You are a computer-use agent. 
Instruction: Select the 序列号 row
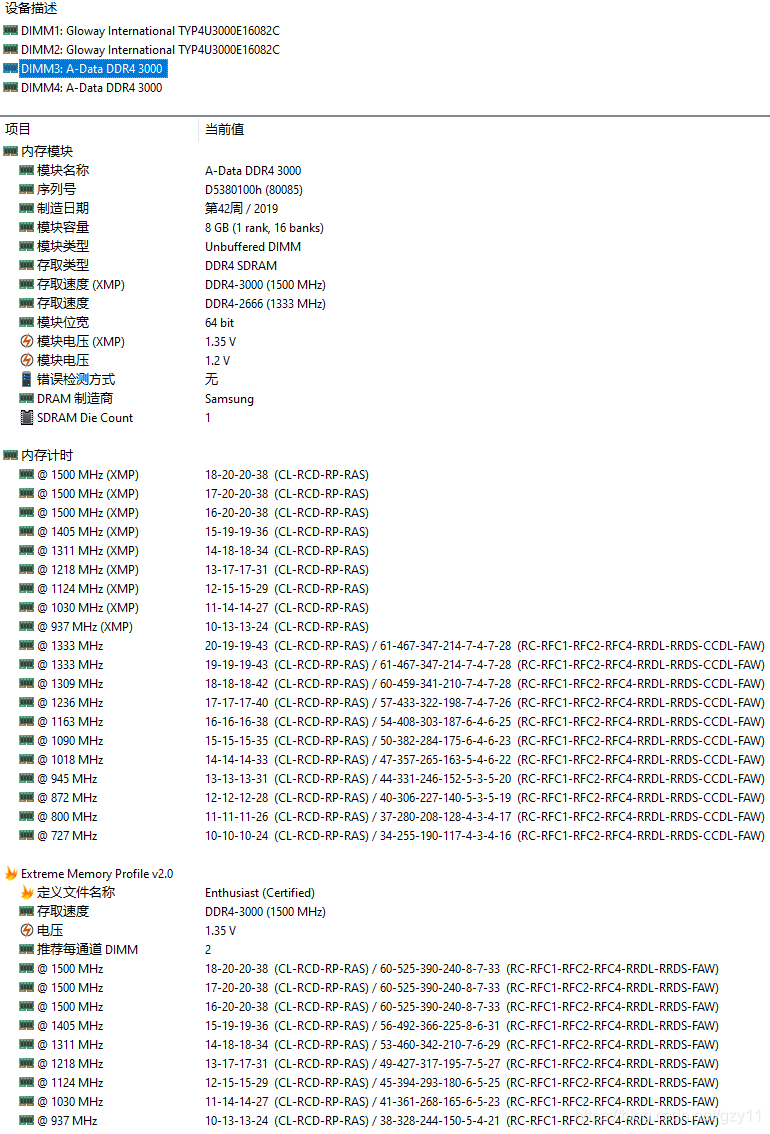coord(385,189)
